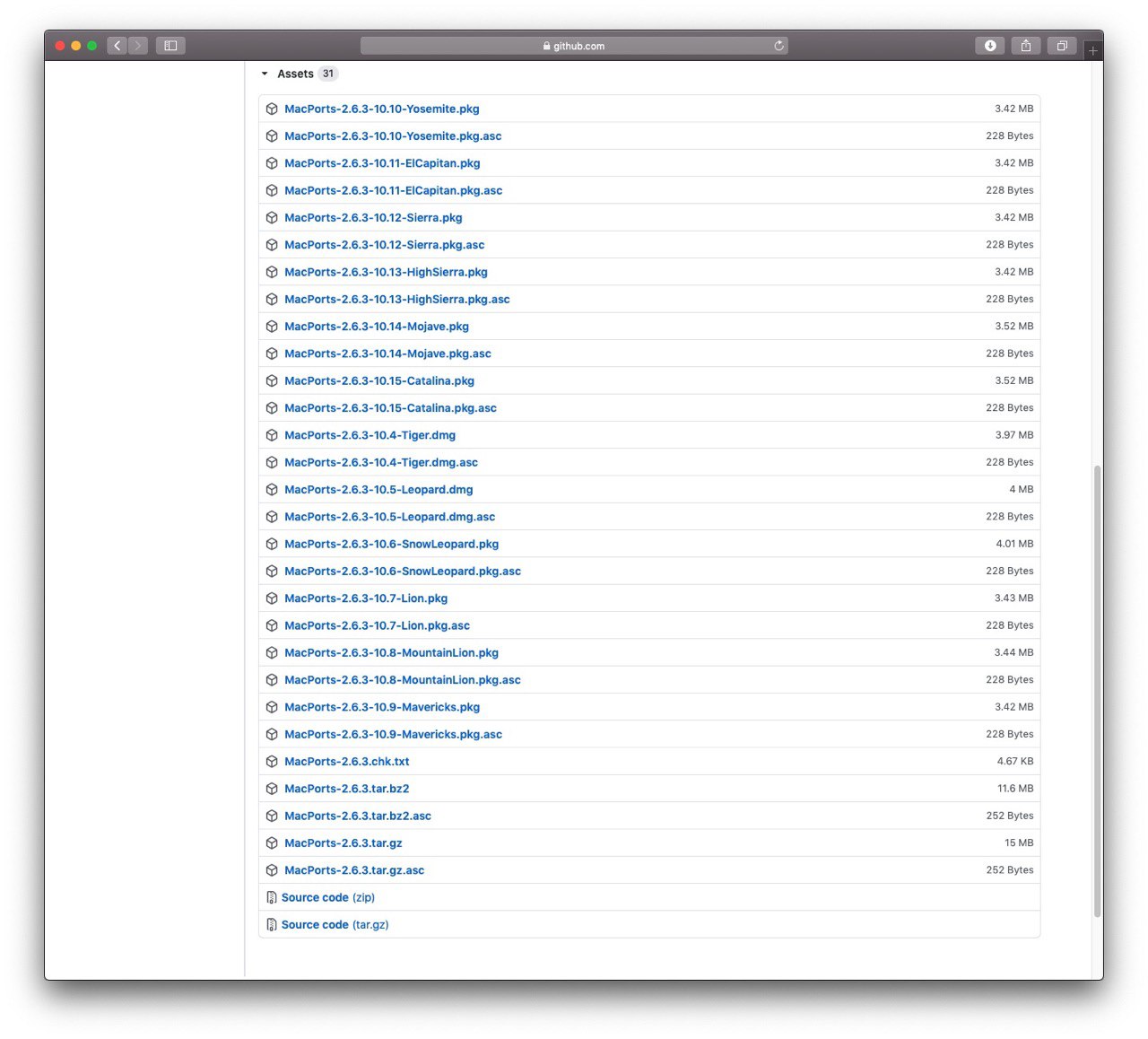Click the 11.6 MB size of tar.bz2

click(1015, 789)
